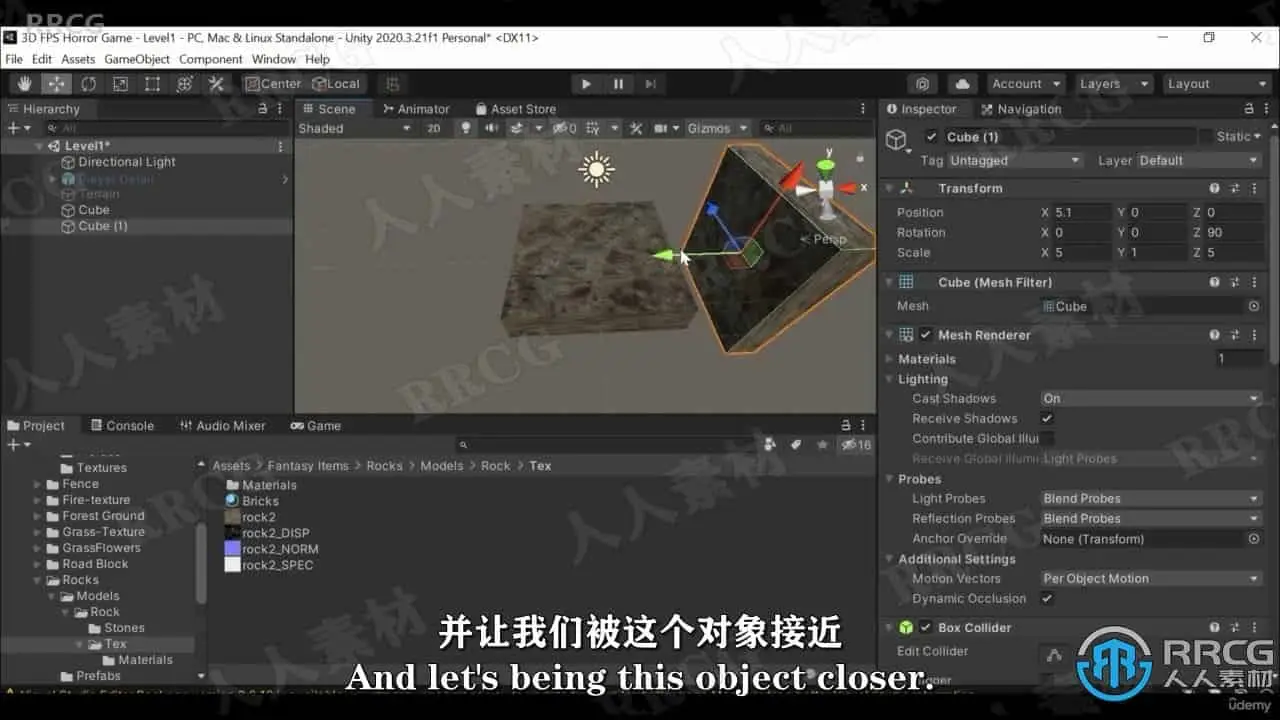Switch to the Console tab

tap(122, 425)
